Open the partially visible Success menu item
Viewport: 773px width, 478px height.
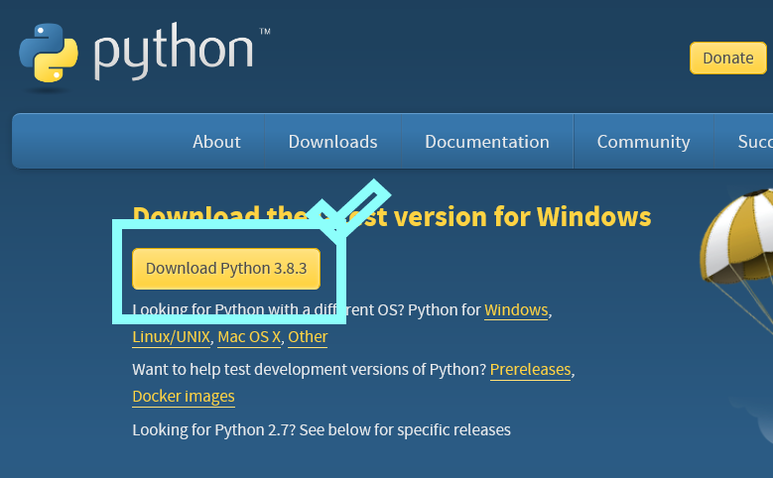coord(755,142)
